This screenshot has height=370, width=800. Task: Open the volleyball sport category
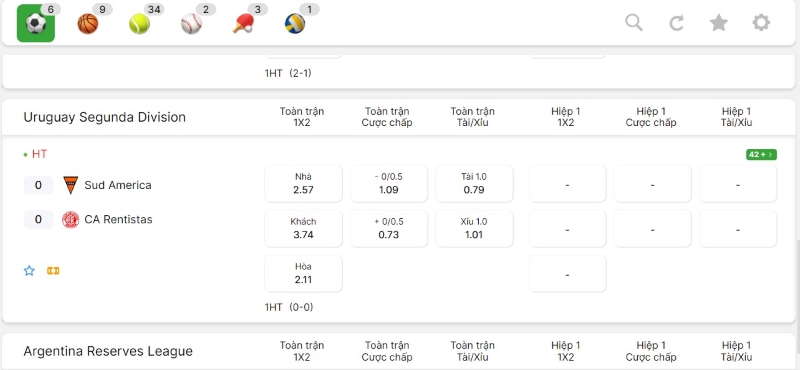tap(295, 23)
